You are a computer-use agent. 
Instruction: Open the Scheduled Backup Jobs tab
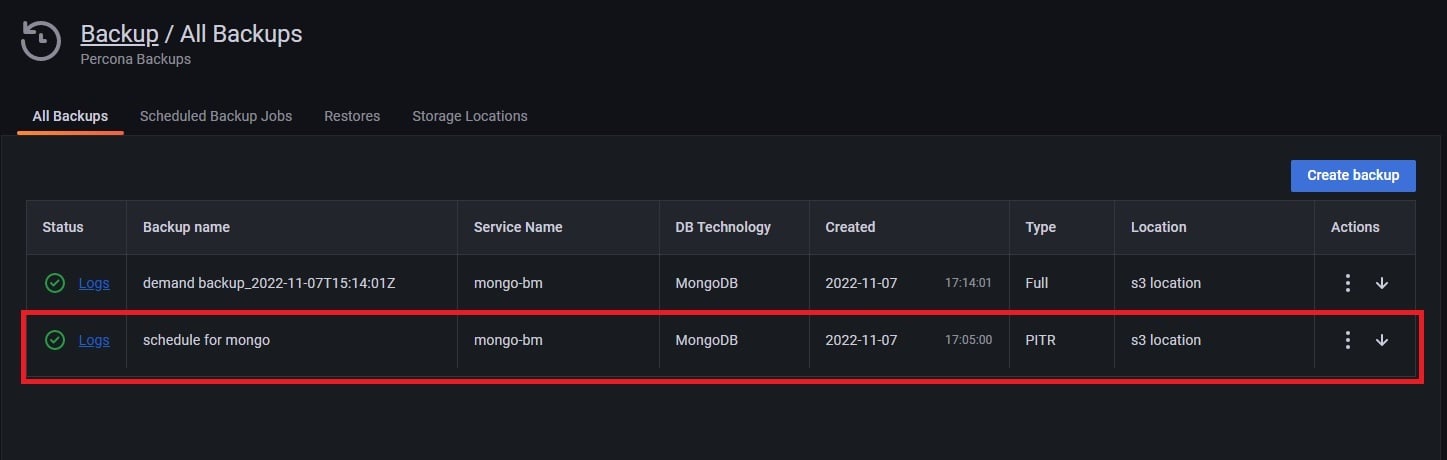point(216,116)
